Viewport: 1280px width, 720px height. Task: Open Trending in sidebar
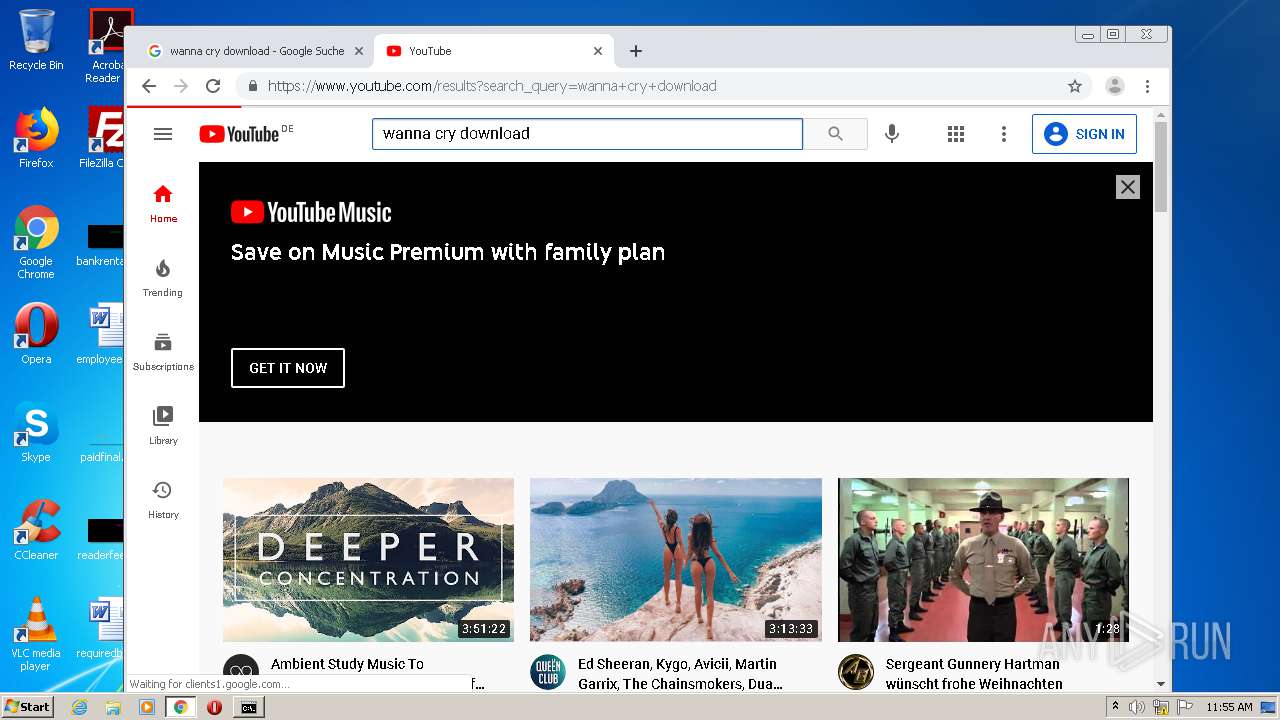163,277
